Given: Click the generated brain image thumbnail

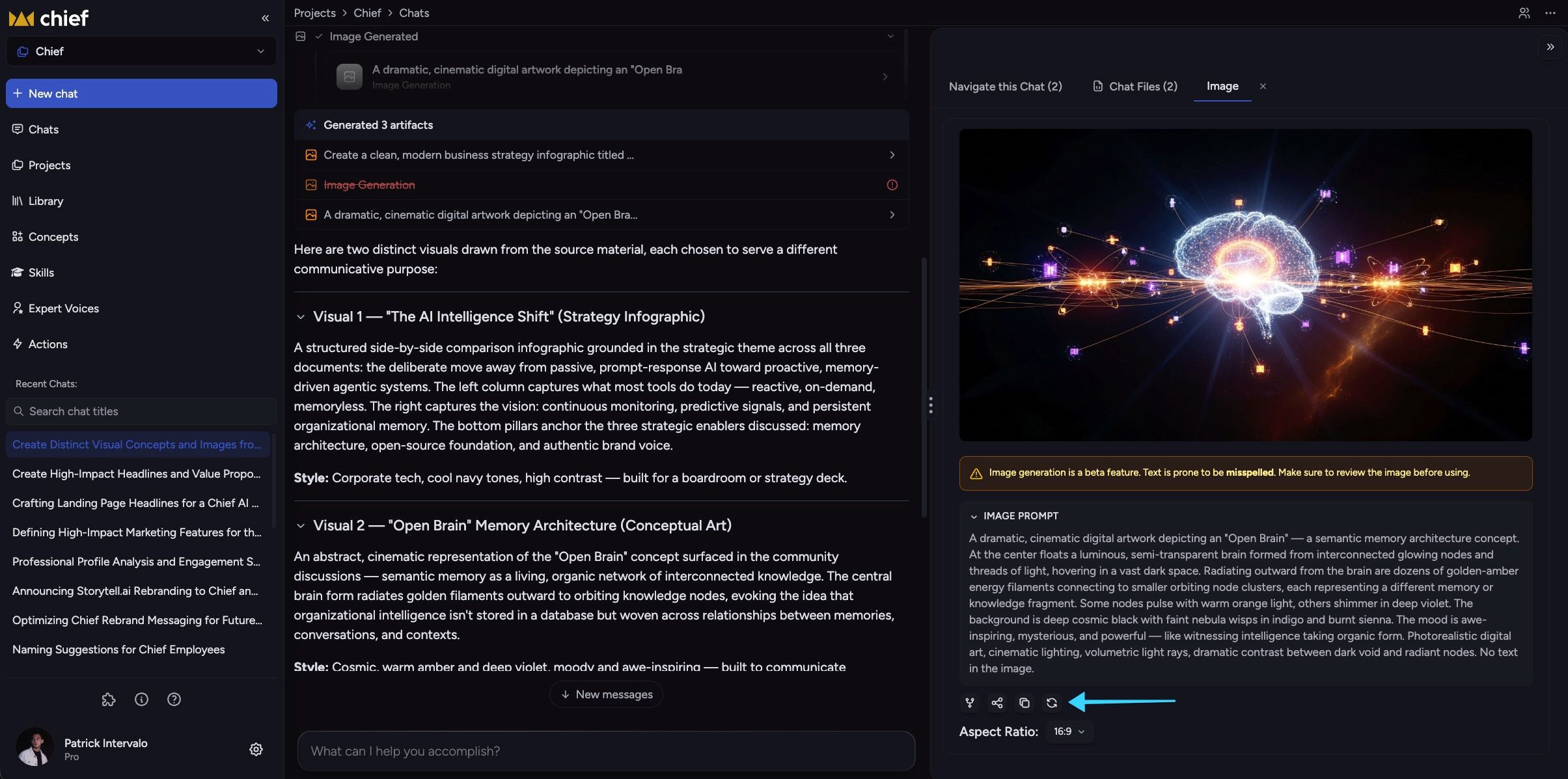Looking at the screenshot, I should pyautogui.click(x=1245, y=285).
